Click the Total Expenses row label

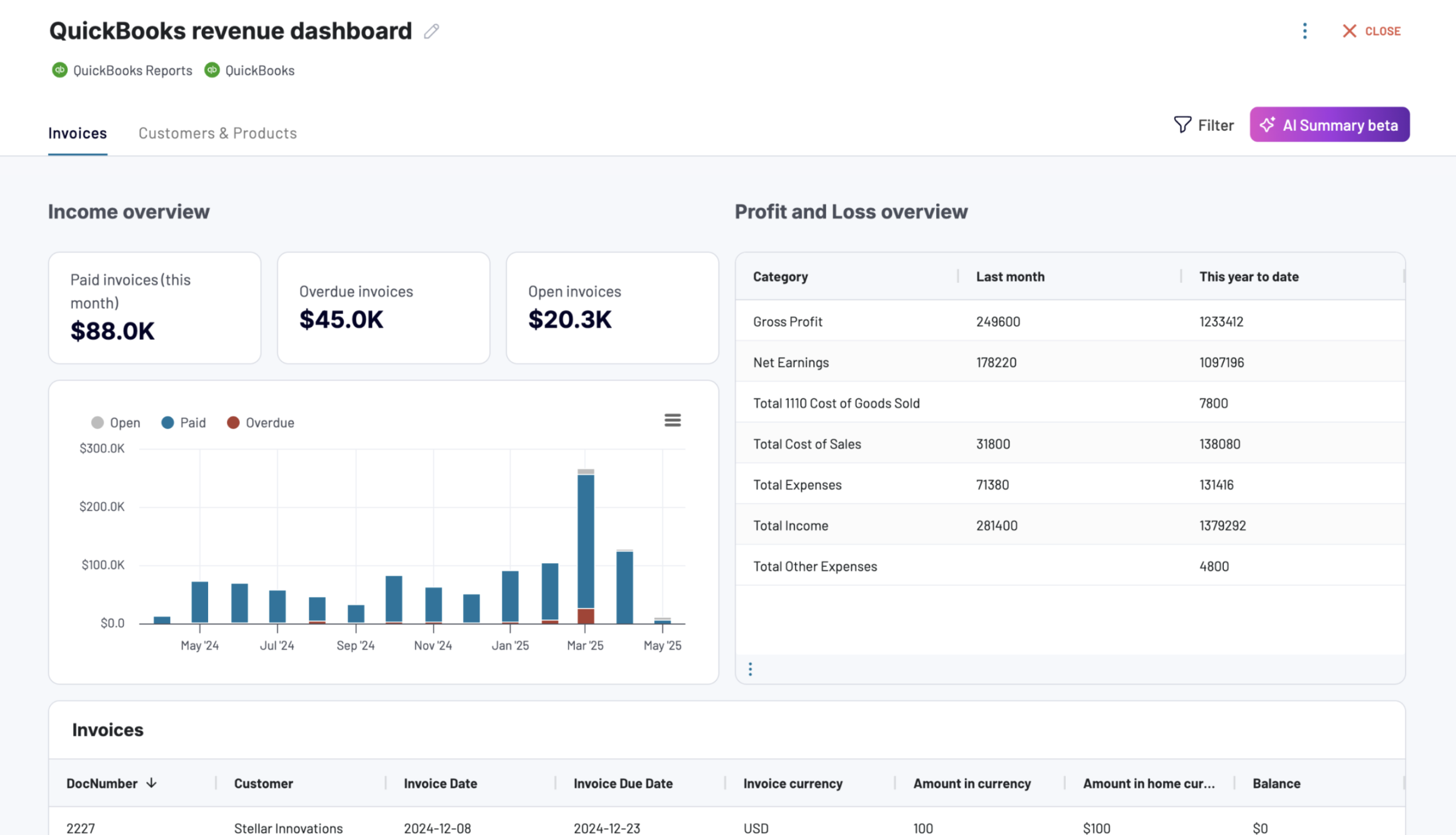797,485
